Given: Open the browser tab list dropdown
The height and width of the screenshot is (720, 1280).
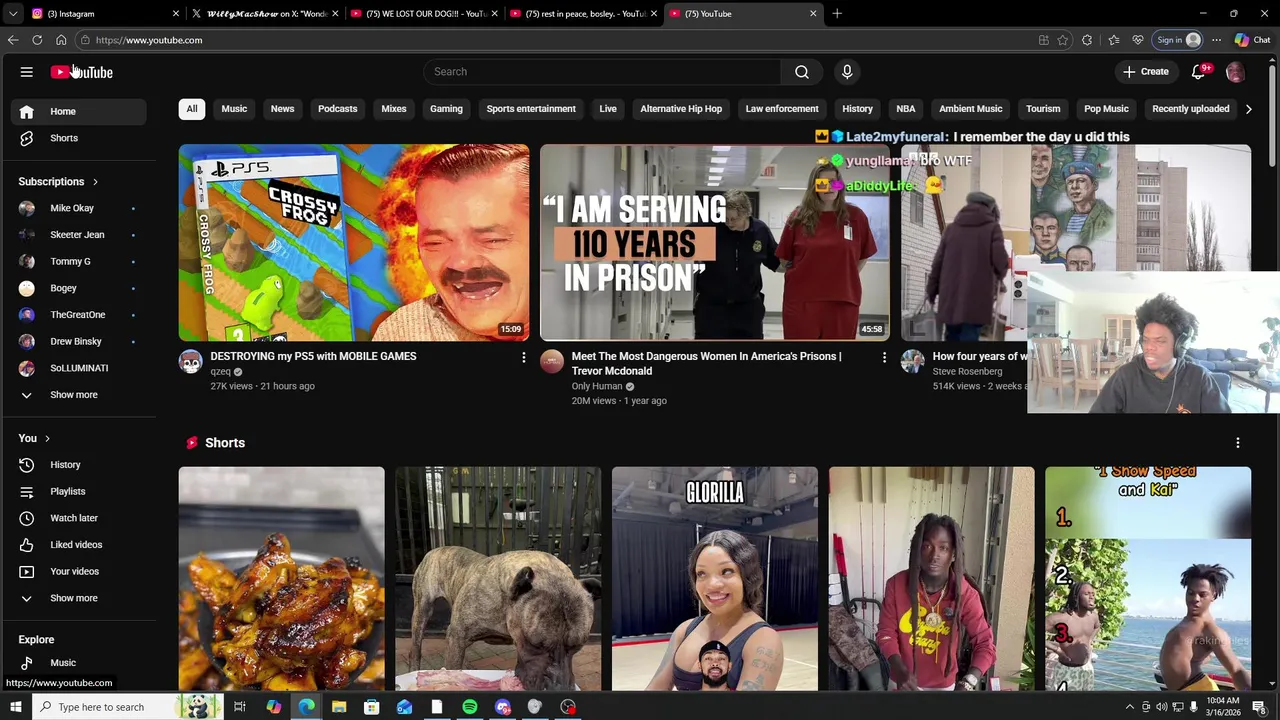Looking at the screenshot, I should pyautogui.click(x=13, y=14).
